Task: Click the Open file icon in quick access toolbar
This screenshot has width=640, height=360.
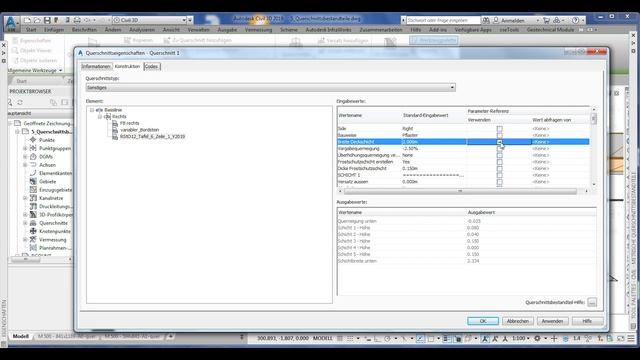Action: coord(37,20)
